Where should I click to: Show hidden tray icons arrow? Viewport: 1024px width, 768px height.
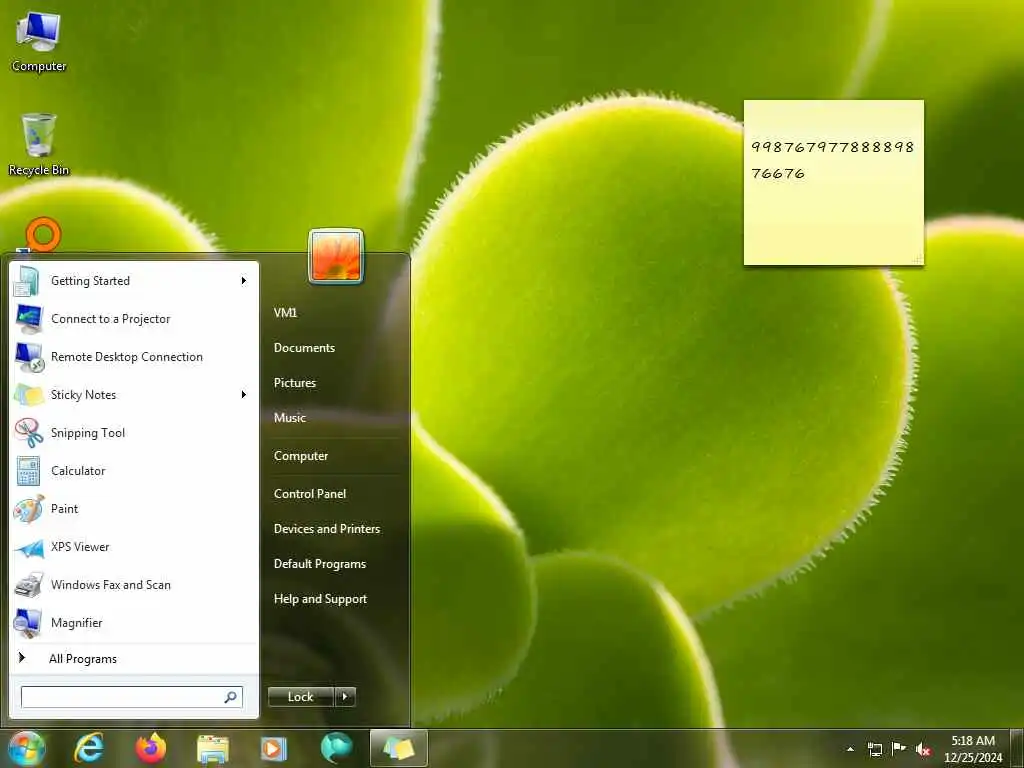(850, 749)
